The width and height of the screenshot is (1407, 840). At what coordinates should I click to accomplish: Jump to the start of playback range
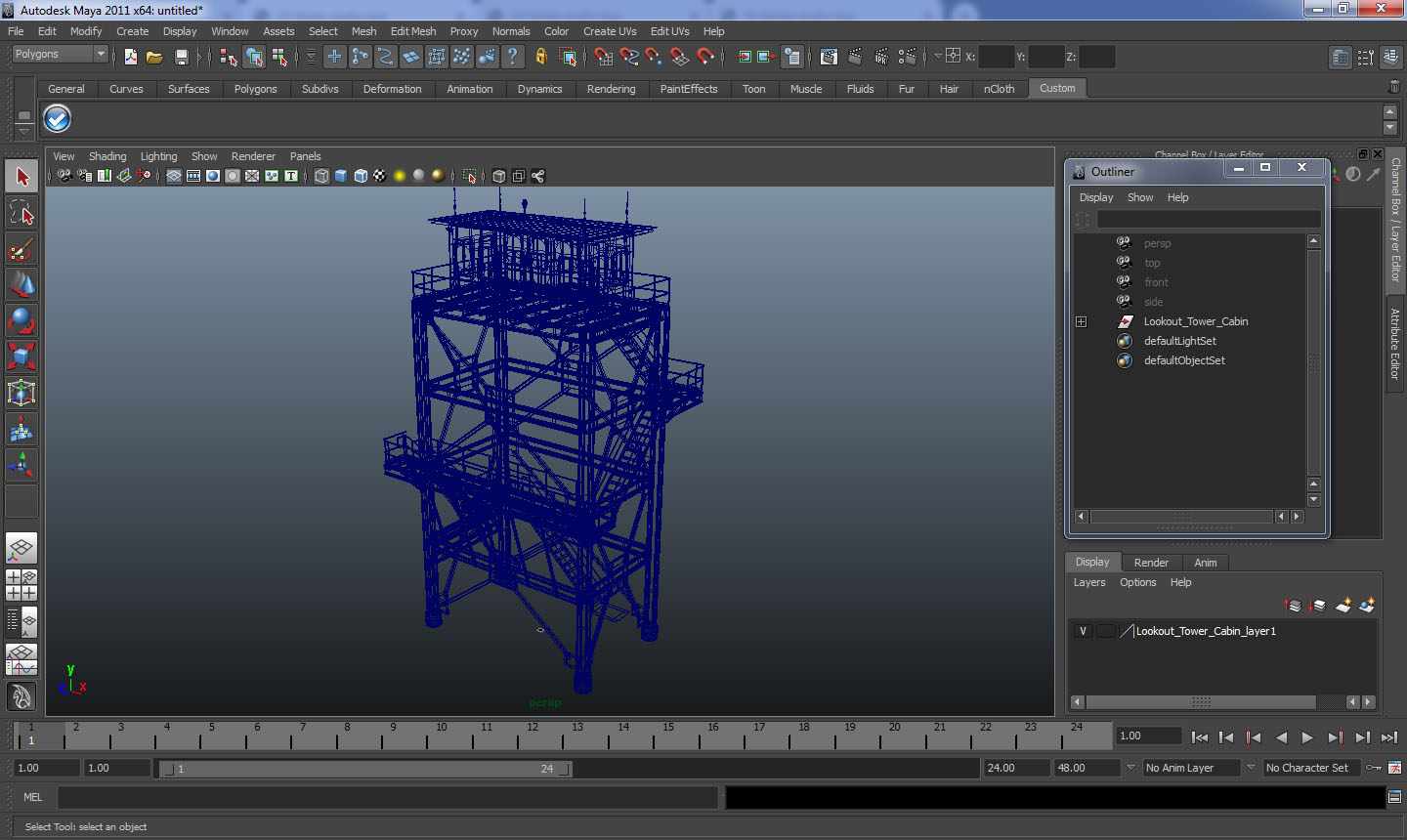click(x=1200, y=737)
